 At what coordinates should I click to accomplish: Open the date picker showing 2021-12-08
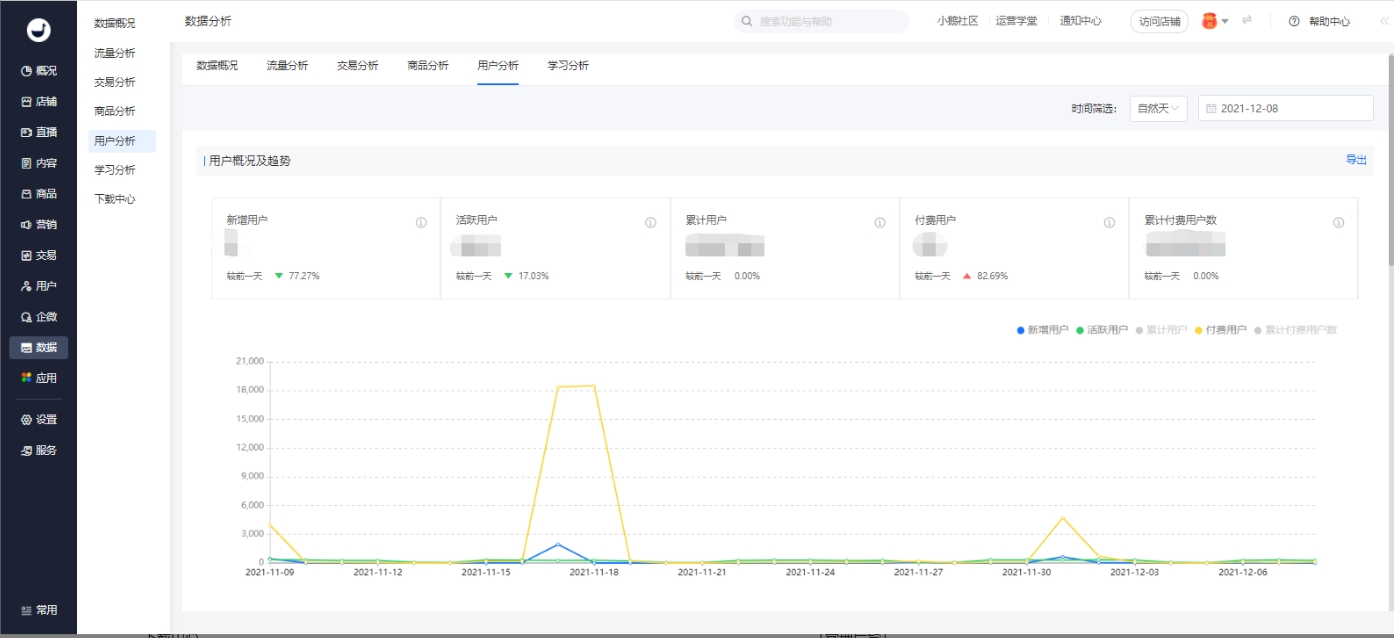coord(1284,107)
